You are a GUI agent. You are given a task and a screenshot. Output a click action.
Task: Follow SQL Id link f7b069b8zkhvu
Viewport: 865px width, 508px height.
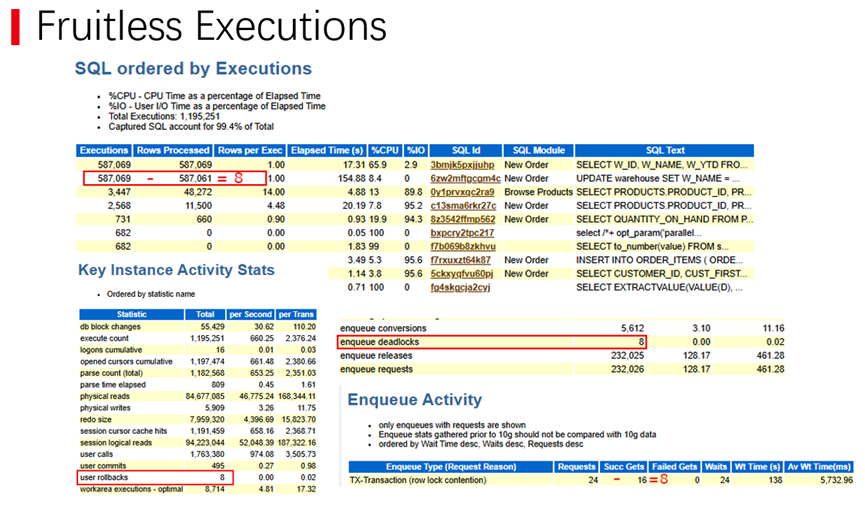(x=463, y=247)
